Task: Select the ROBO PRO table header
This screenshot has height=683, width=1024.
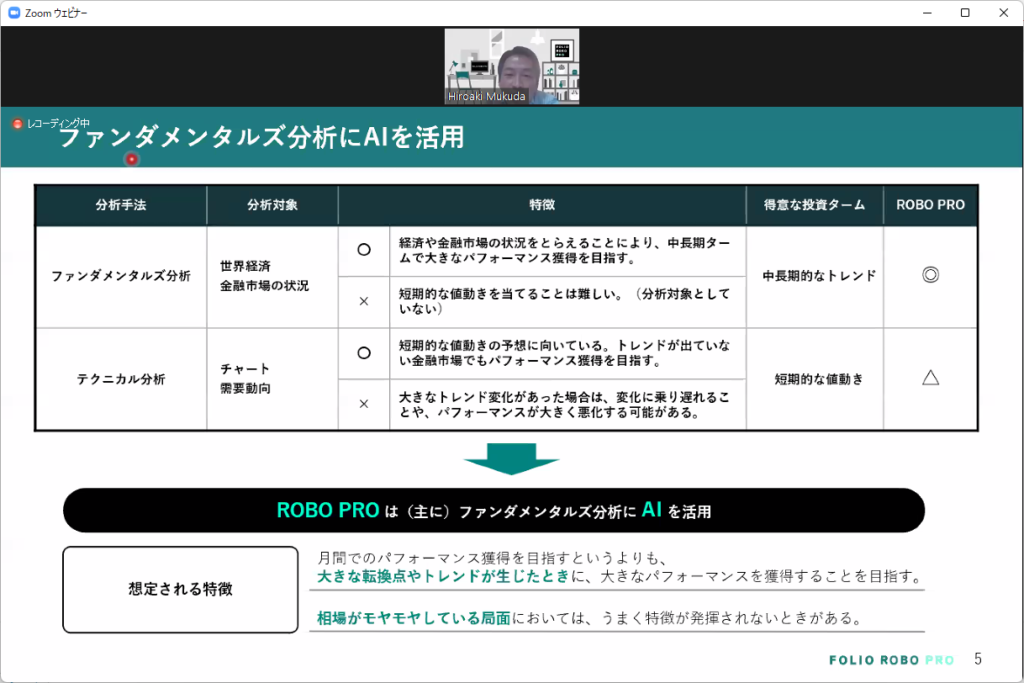Action: [930, 205]
